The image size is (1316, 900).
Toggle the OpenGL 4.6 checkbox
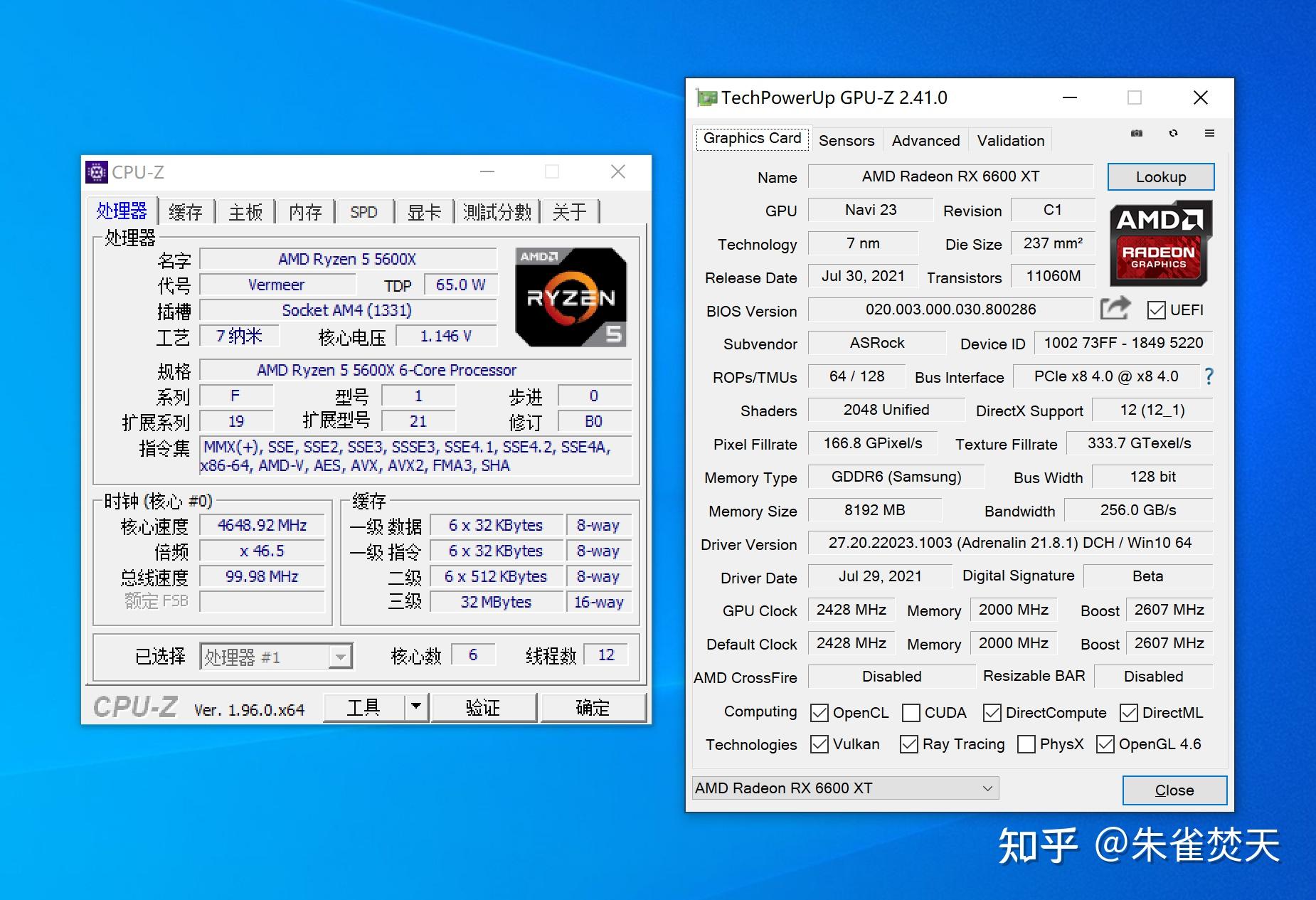tap(1105, 744)
